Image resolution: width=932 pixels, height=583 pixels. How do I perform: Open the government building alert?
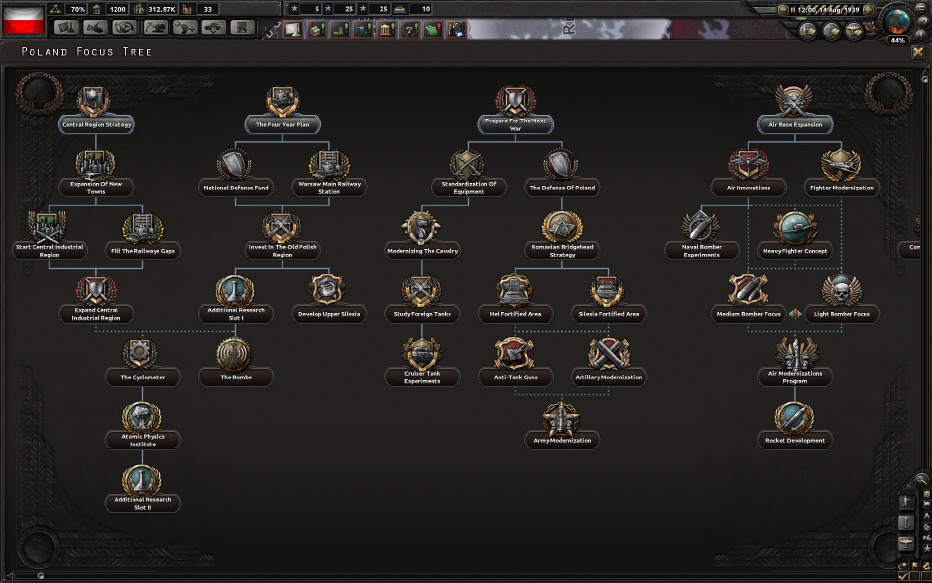coord(386,29)
